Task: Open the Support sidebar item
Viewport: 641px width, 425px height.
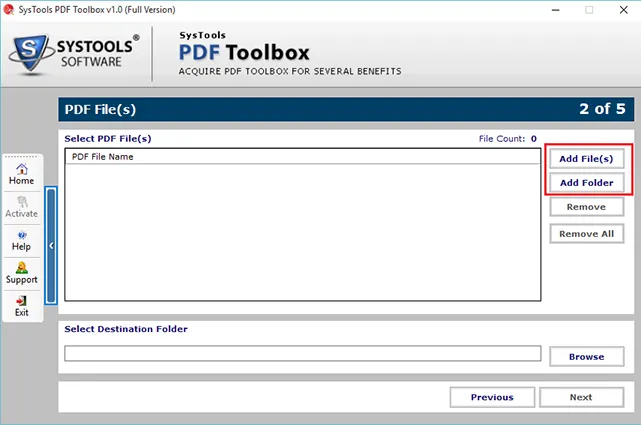Action: coord(22,273)
